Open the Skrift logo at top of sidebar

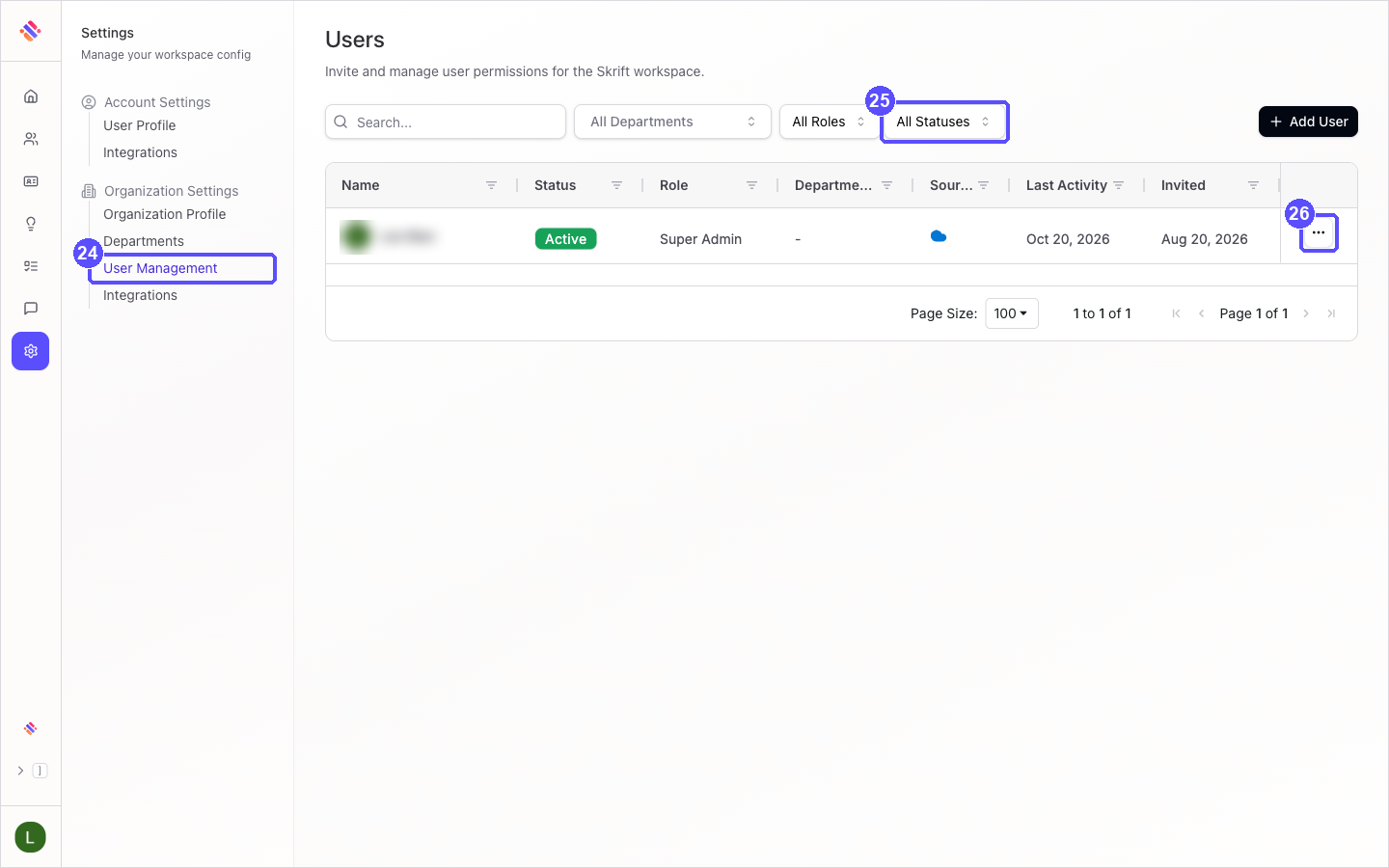(x=31, y=31)
